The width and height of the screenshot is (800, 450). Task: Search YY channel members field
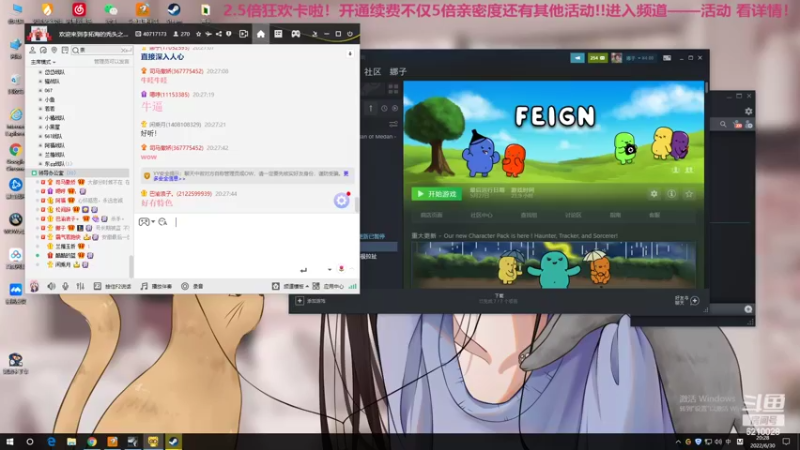point(101,50)
